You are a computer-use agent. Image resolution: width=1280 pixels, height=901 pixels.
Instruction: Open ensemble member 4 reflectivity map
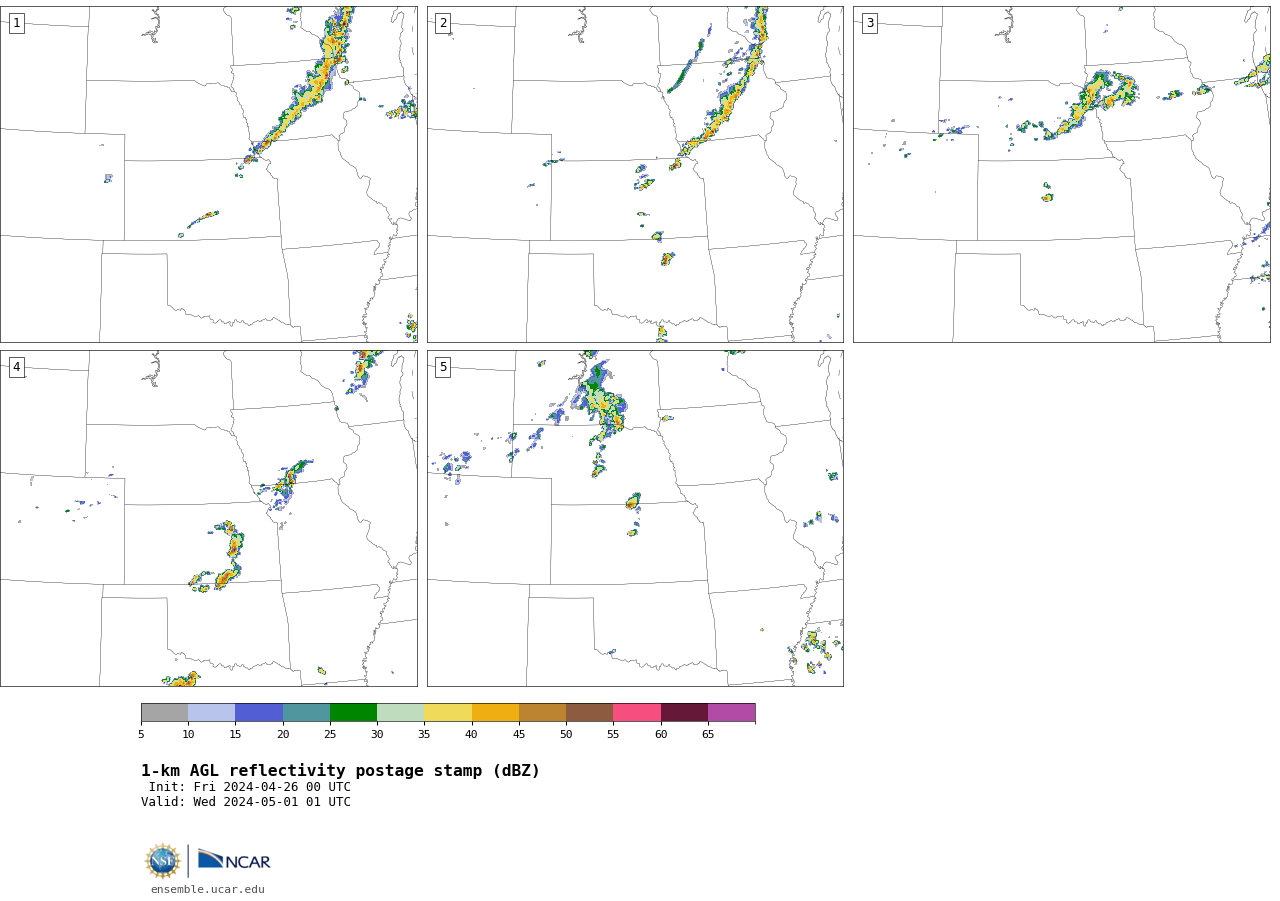[208, 518]
